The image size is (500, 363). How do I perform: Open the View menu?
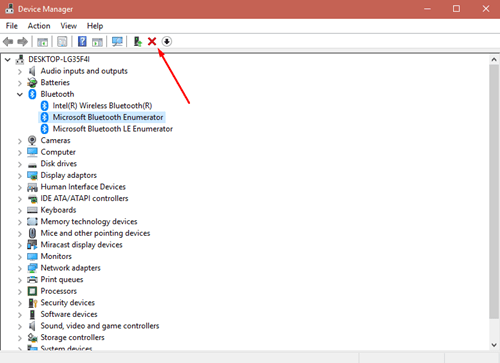click(69, 26)
